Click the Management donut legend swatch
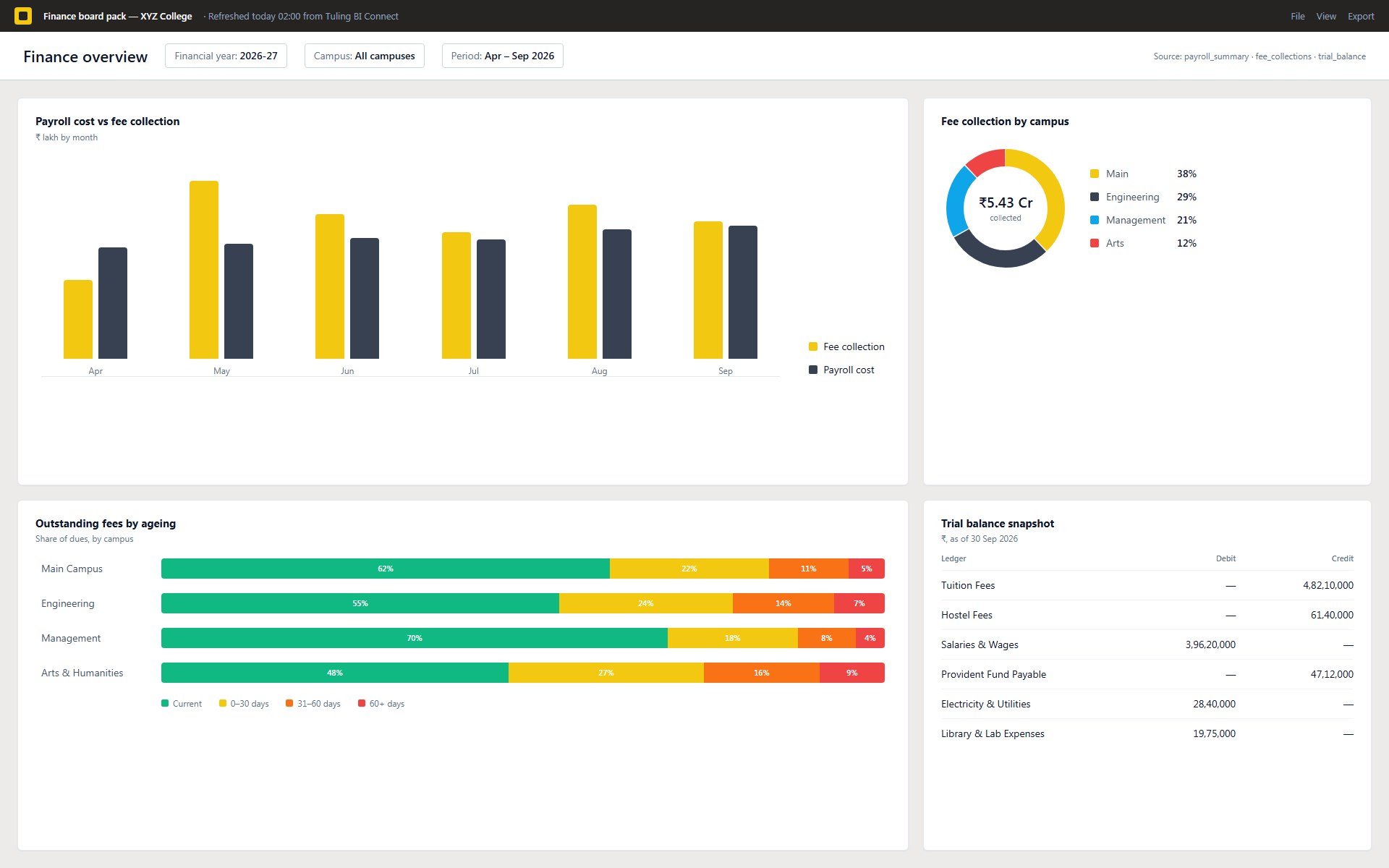 [x=1095, y=220]
